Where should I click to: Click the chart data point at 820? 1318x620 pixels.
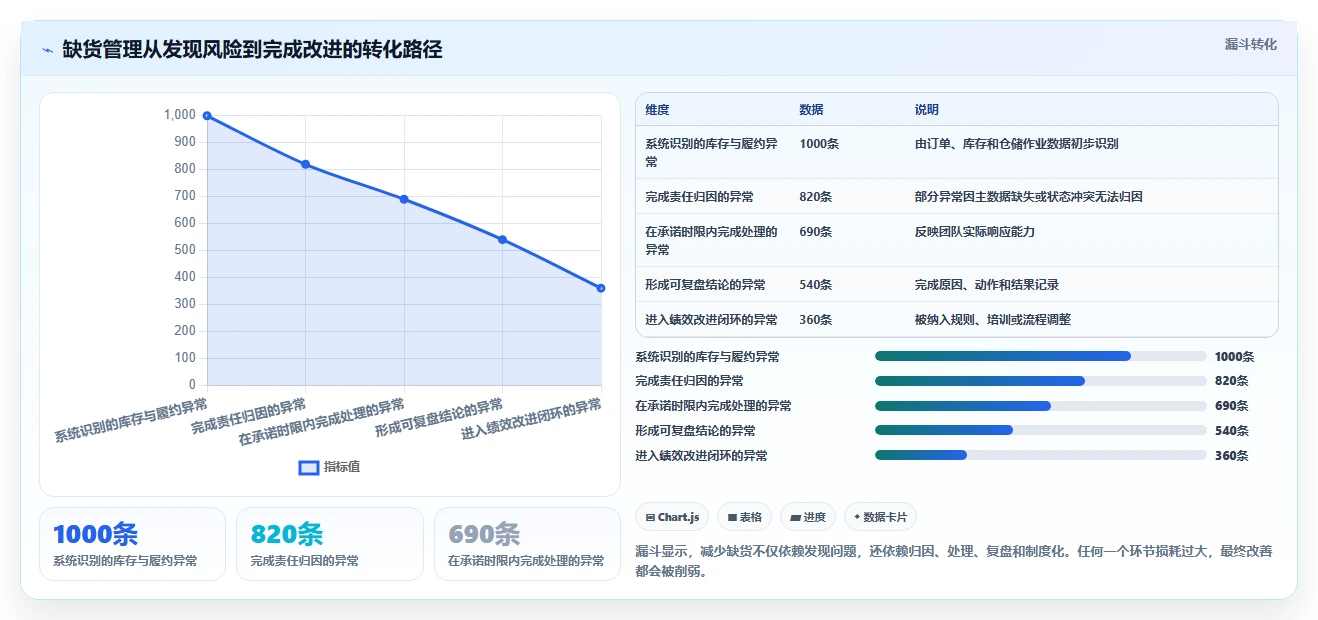pyautogui.click(x=305, y=164)
